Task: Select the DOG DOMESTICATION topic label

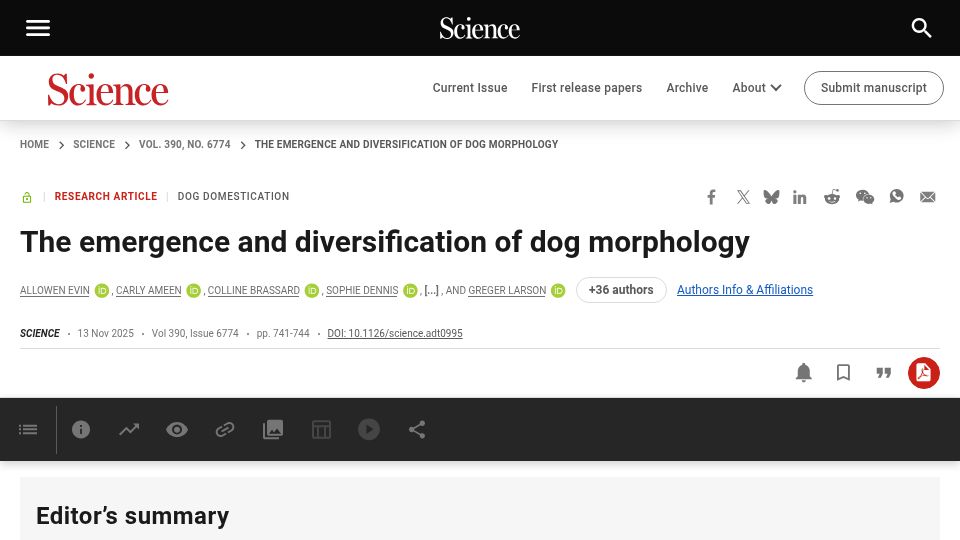Action: [233, 197]
